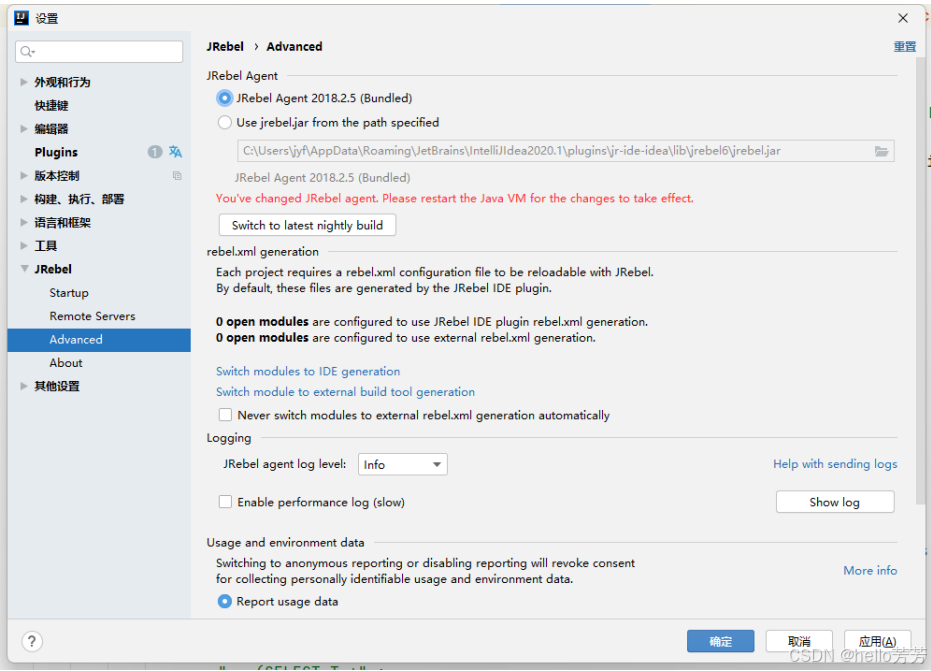
Task: Click Switch to latest nightly build button
Action: click(307, 225)
